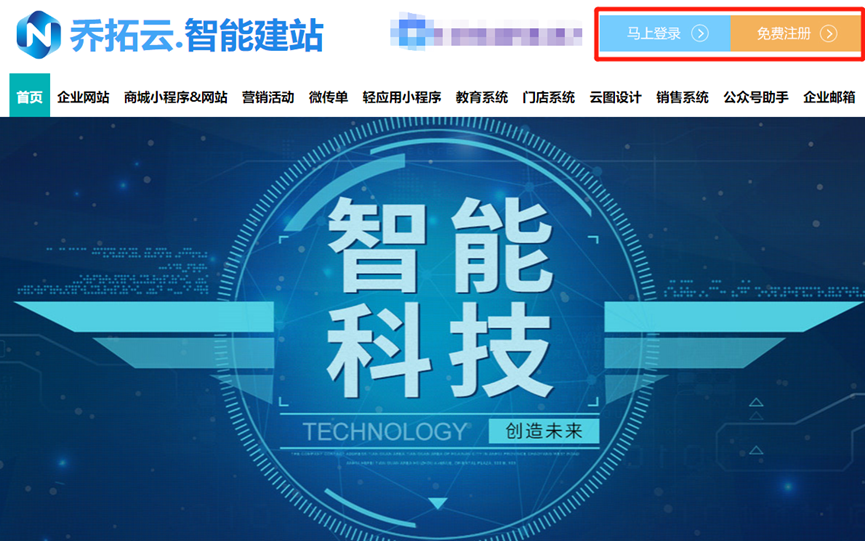This screenshot has height=541, width=865.
Task: Go to 商城小程序&网站 menu item
Action: 175,98
